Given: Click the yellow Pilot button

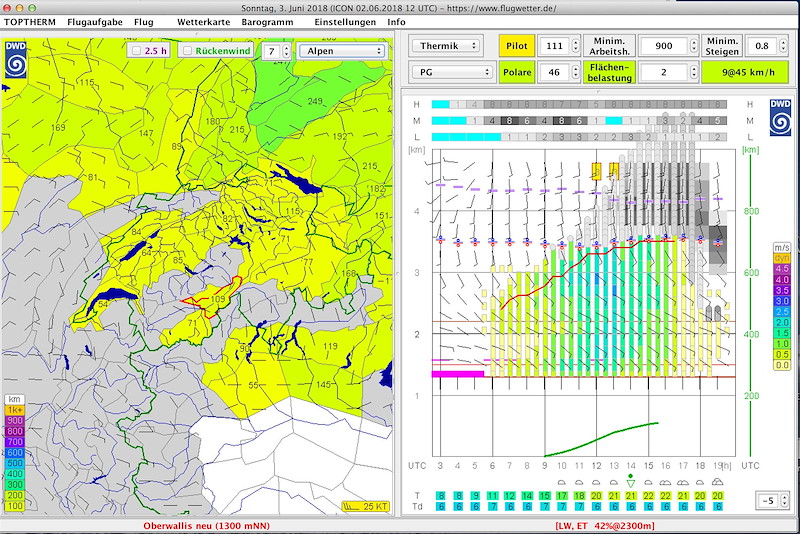Looking at the screenshot, I should (x=516, y=46).
